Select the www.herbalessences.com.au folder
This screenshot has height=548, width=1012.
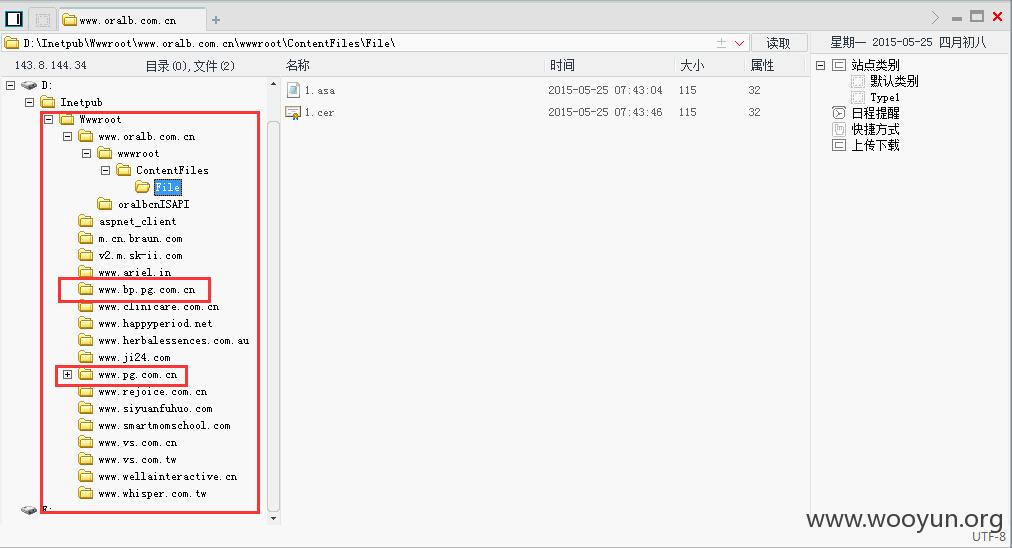(174, 340)
